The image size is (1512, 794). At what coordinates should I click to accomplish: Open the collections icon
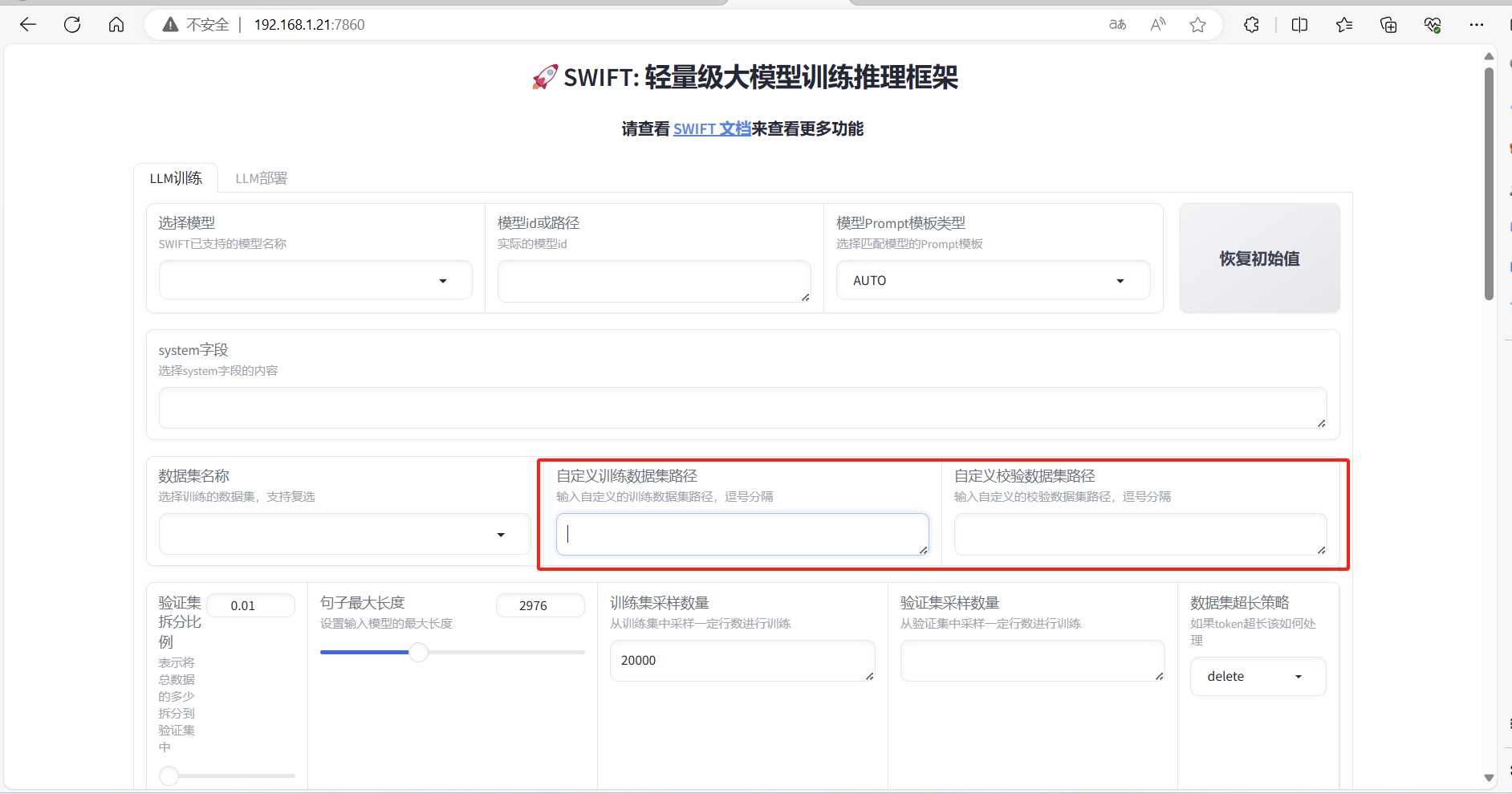[x=1388, y=25]
